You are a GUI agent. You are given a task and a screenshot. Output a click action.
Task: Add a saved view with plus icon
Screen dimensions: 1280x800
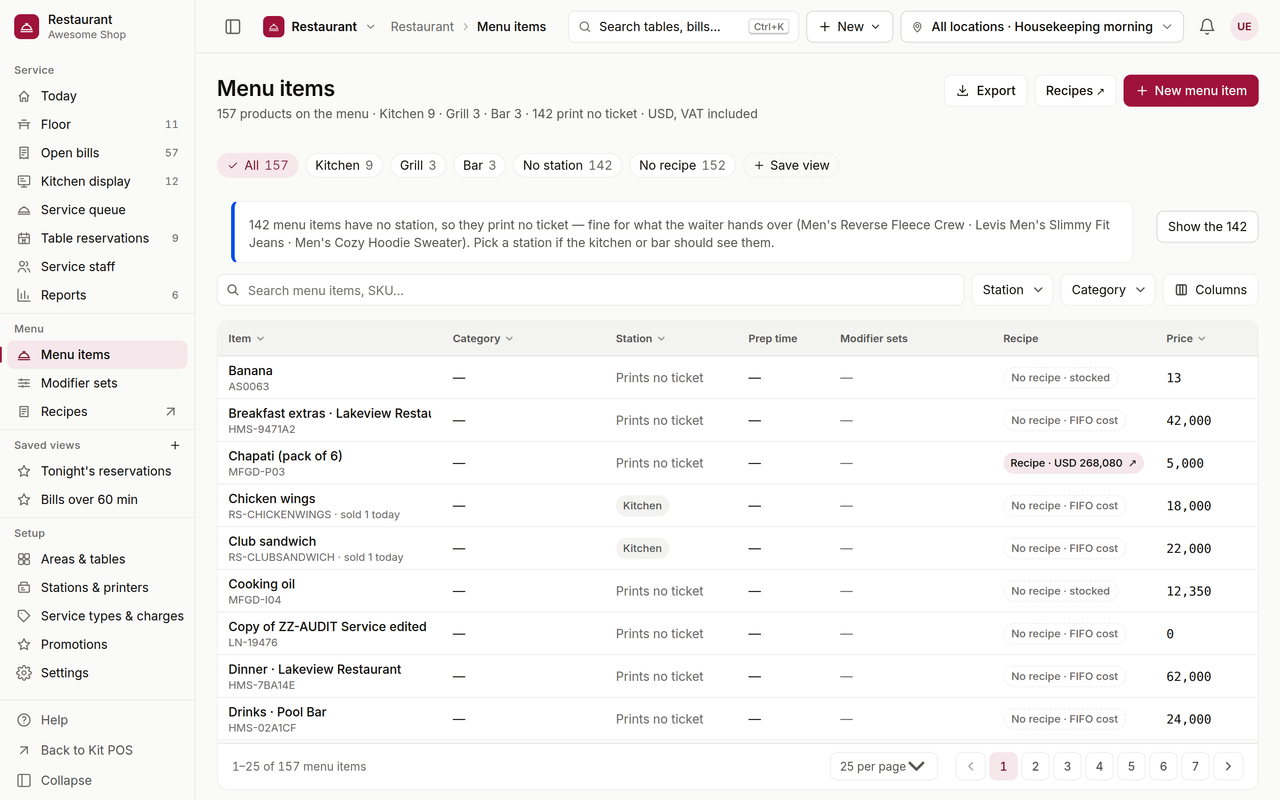coord(175,445)
